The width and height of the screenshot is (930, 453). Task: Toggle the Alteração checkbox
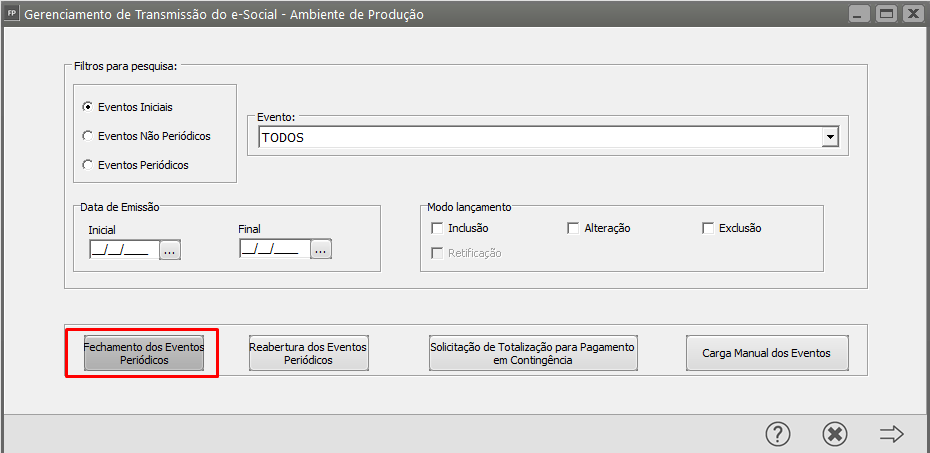[573, 228]
